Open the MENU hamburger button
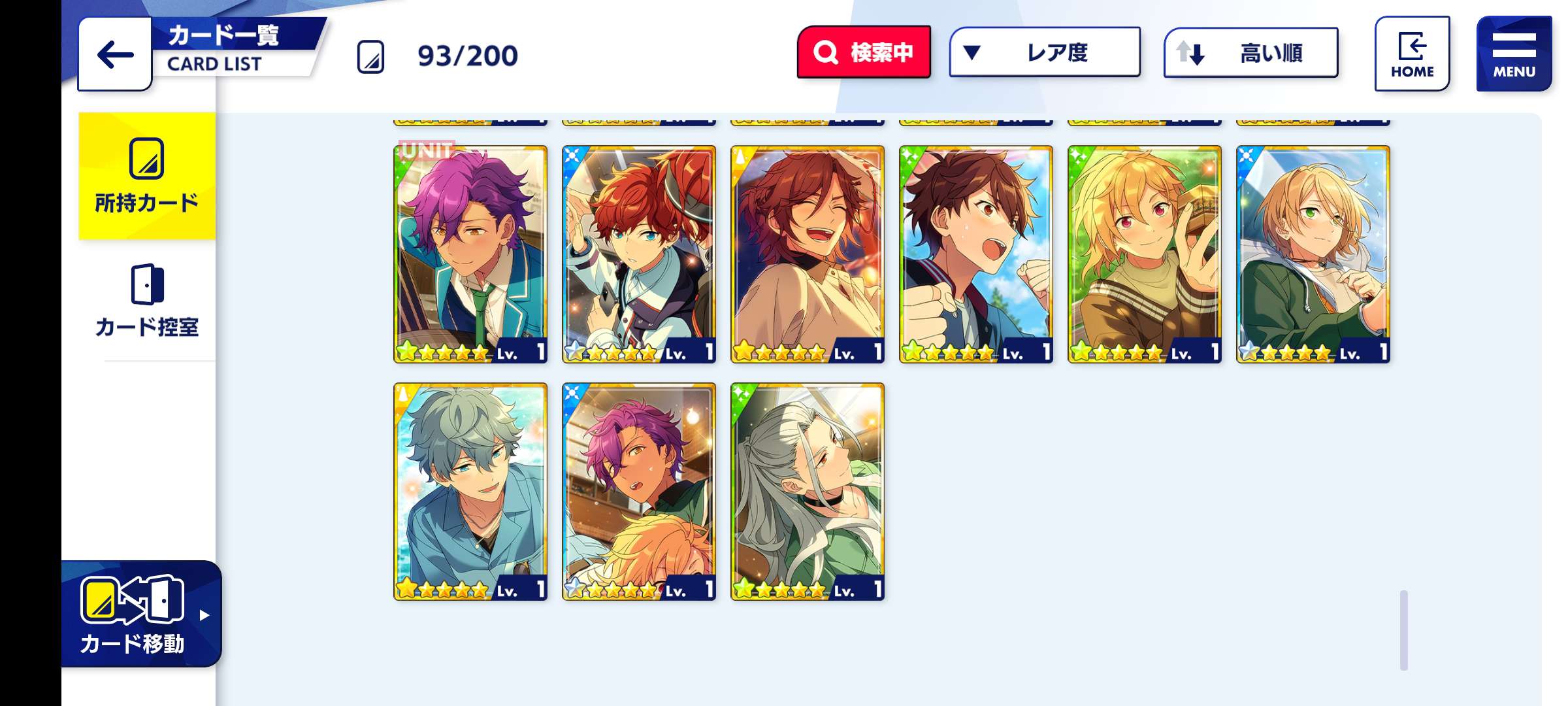 (x=1514, y=54)
